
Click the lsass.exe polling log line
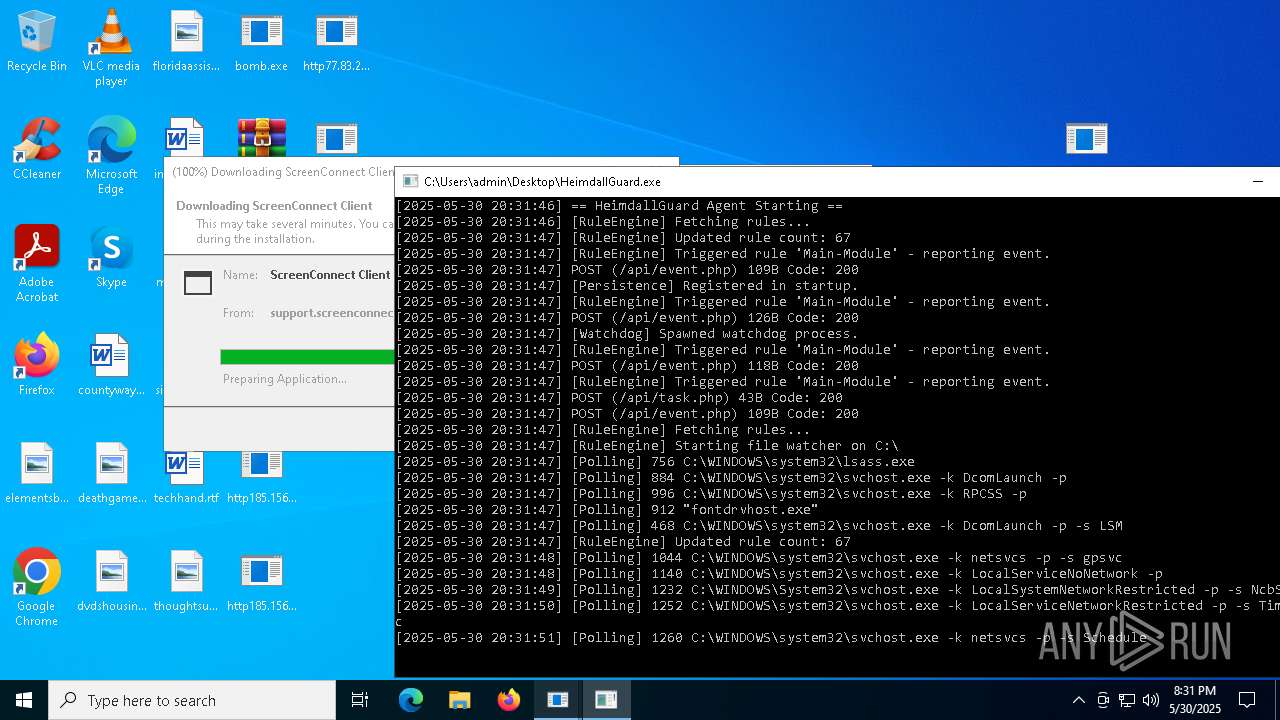tap(656, 462)
